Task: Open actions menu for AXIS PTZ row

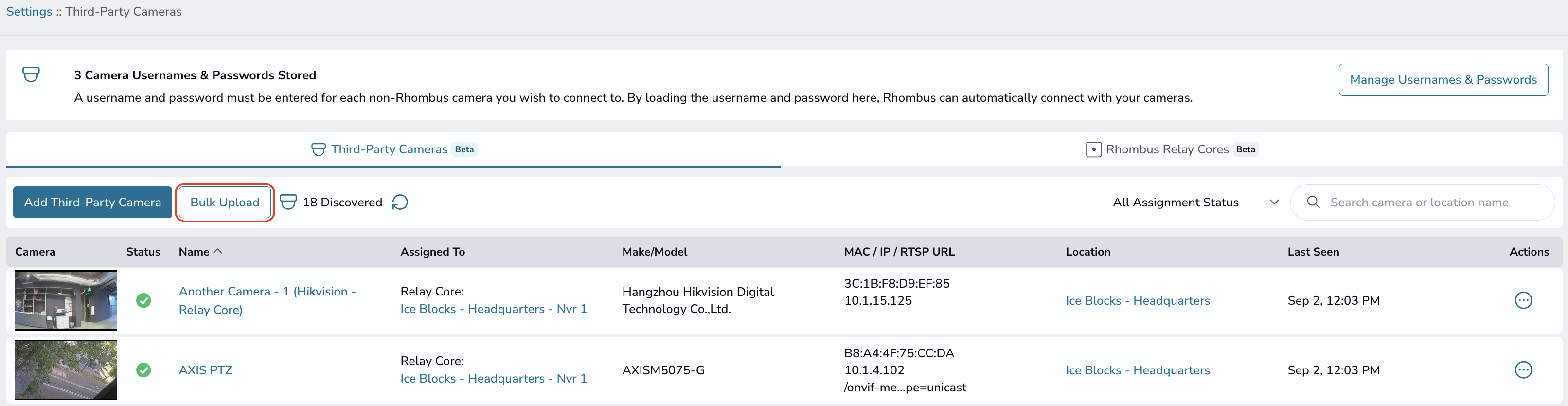Action: [1523, 370]
